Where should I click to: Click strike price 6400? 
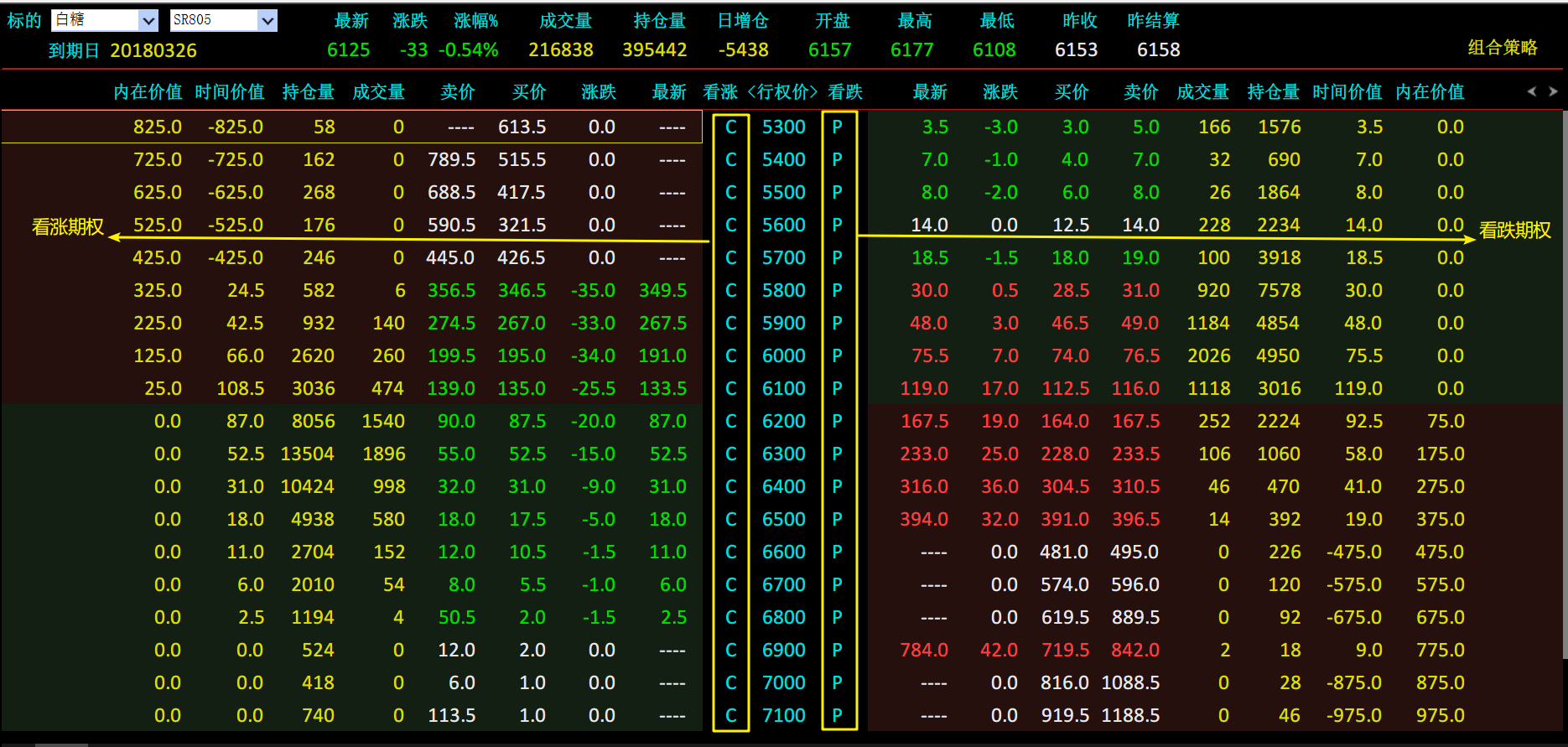pos(784,487)
